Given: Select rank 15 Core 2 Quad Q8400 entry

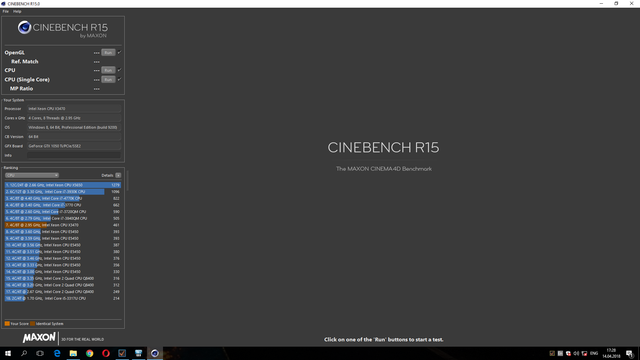Looking at the screenshot, I should point(63,278).
